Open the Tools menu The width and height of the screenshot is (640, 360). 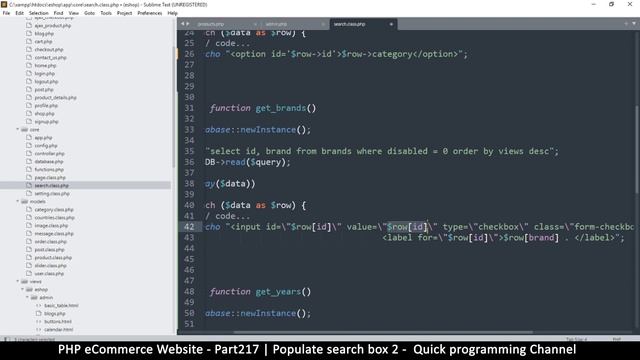106,13
